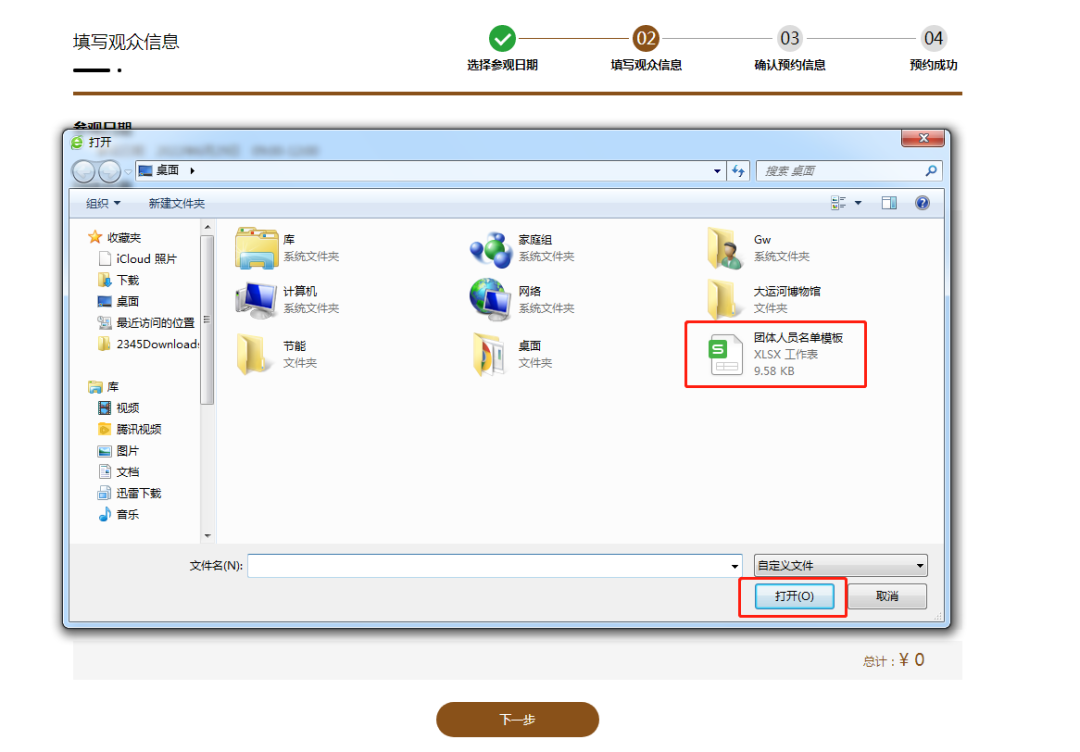
Task: Open the 文件名 history dropdown
Action: click(735, 566)
